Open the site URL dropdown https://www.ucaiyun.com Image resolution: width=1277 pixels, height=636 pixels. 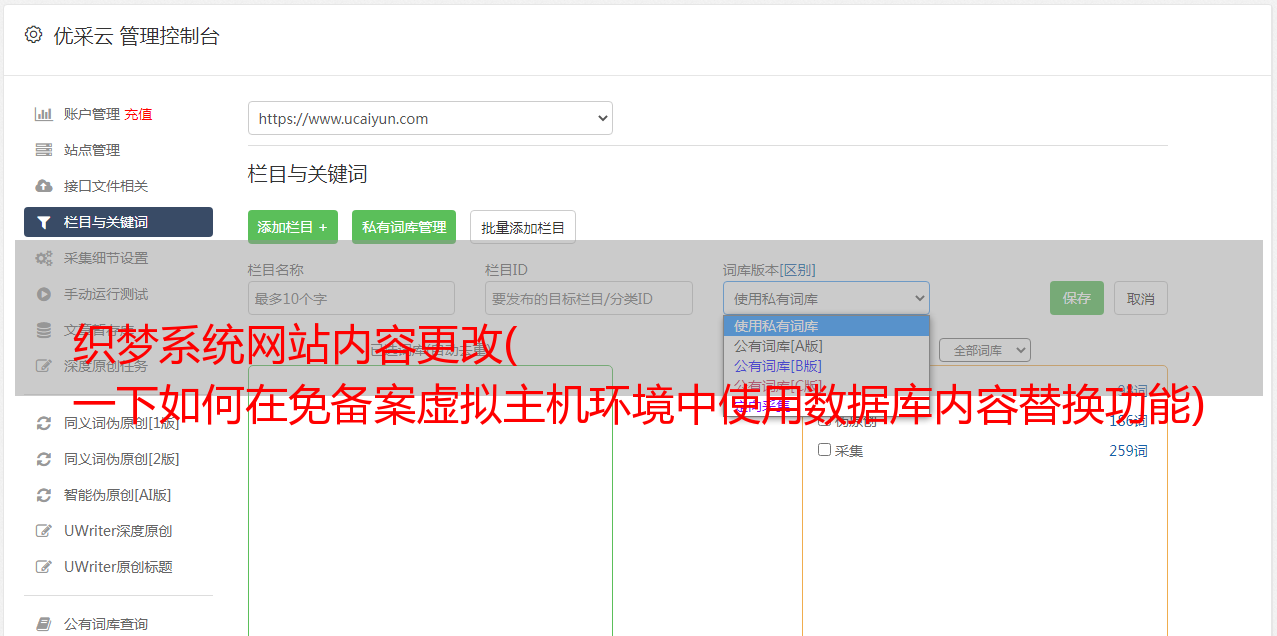coord(430,118)
